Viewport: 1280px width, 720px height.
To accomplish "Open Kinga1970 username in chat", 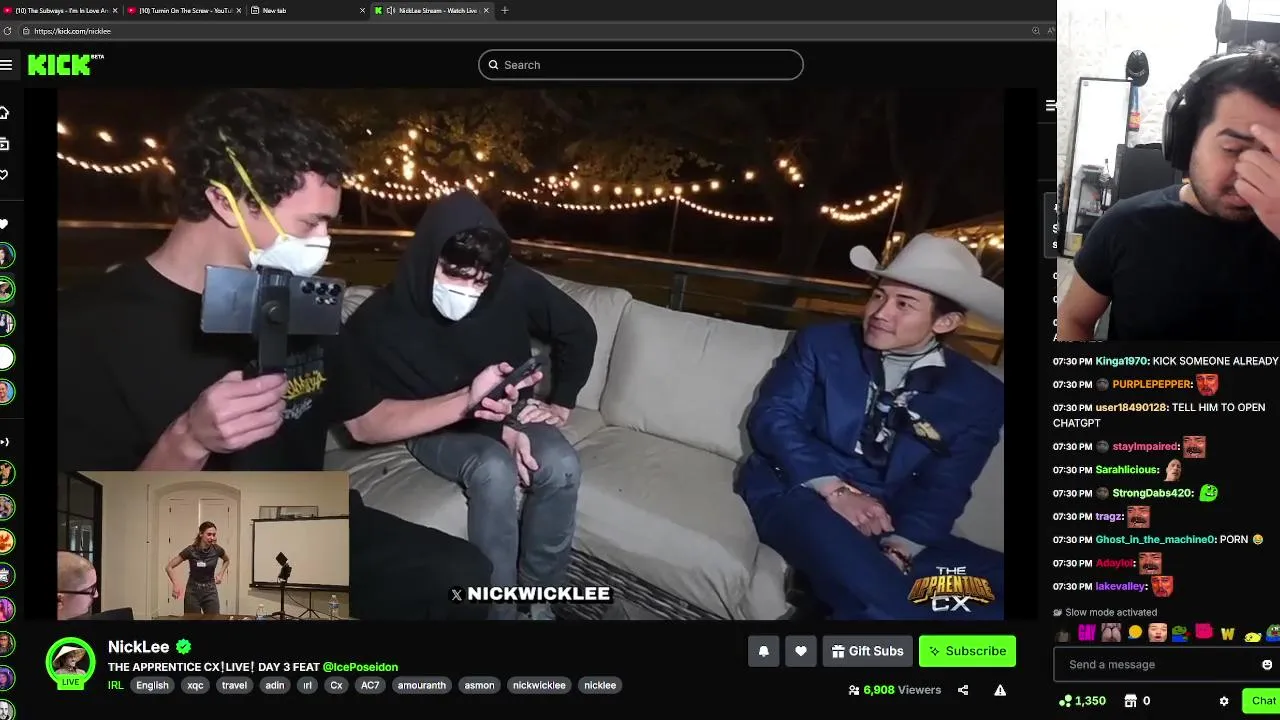I will [x=1122, y=361].
